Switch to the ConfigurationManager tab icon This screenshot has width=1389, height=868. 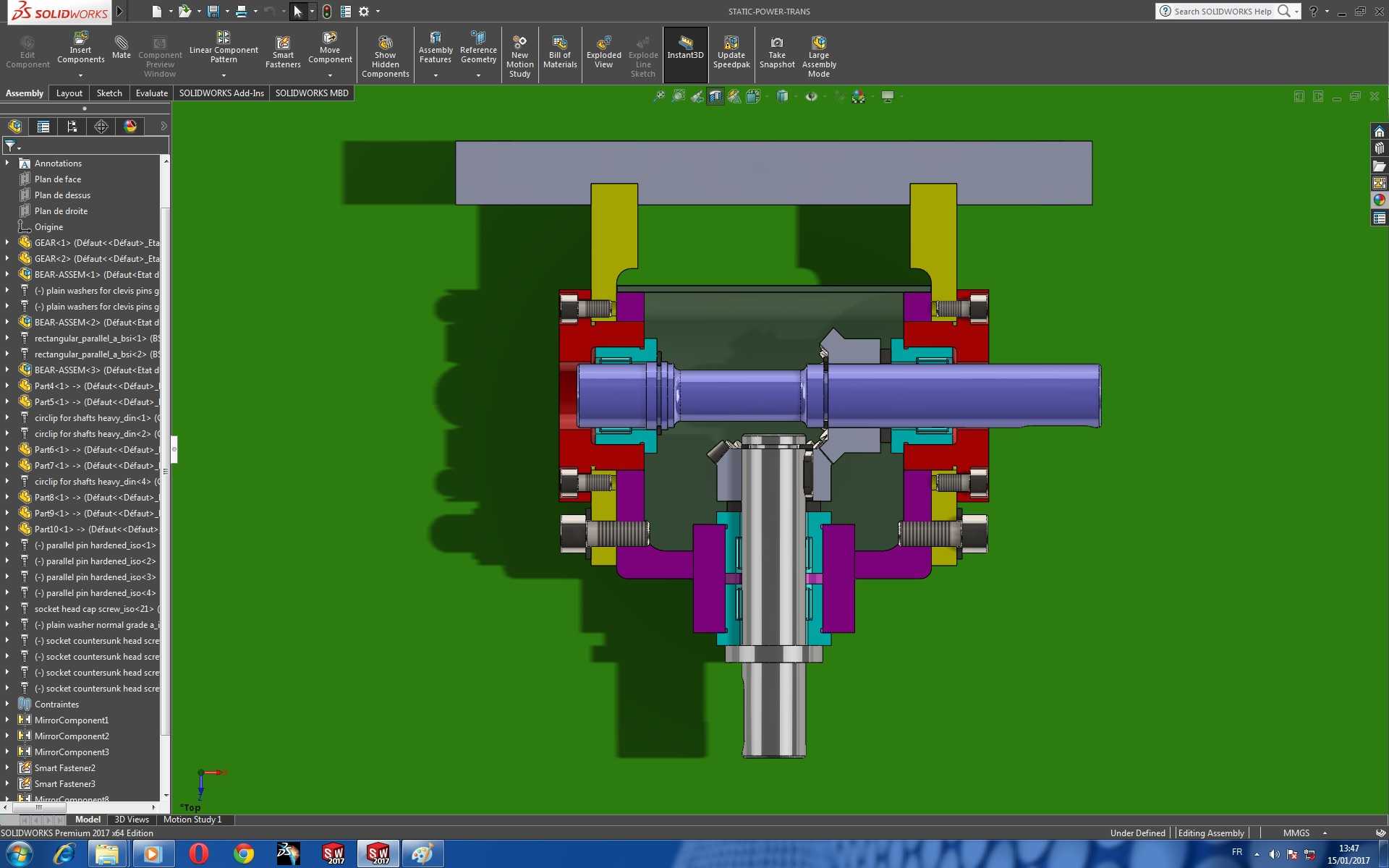click(72, 127)
